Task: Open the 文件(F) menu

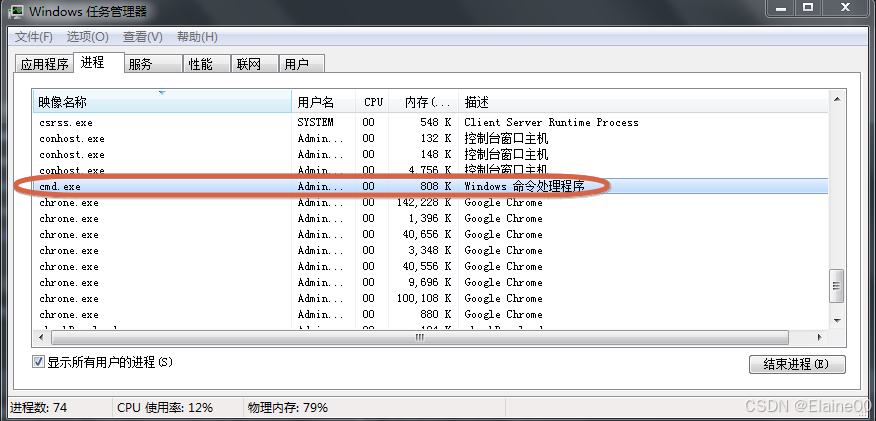Action: (34, 37)
